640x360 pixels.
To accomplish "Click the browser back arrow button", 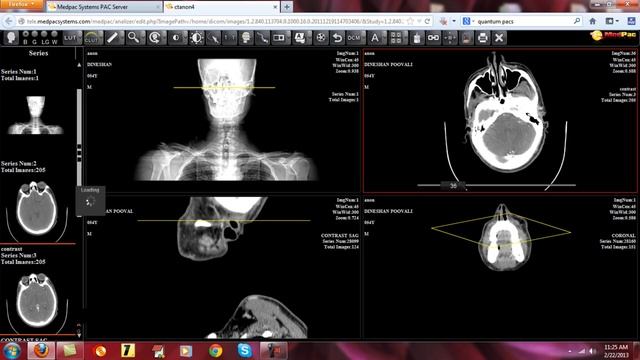I will (x=9, y=21).
